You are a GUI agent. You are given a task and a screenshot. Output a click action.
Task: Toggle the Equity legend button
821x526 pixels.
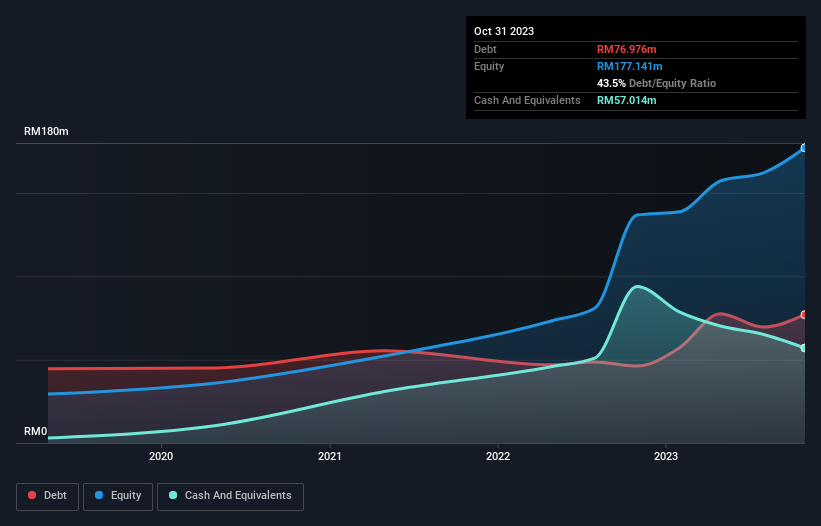pos(118,496)
